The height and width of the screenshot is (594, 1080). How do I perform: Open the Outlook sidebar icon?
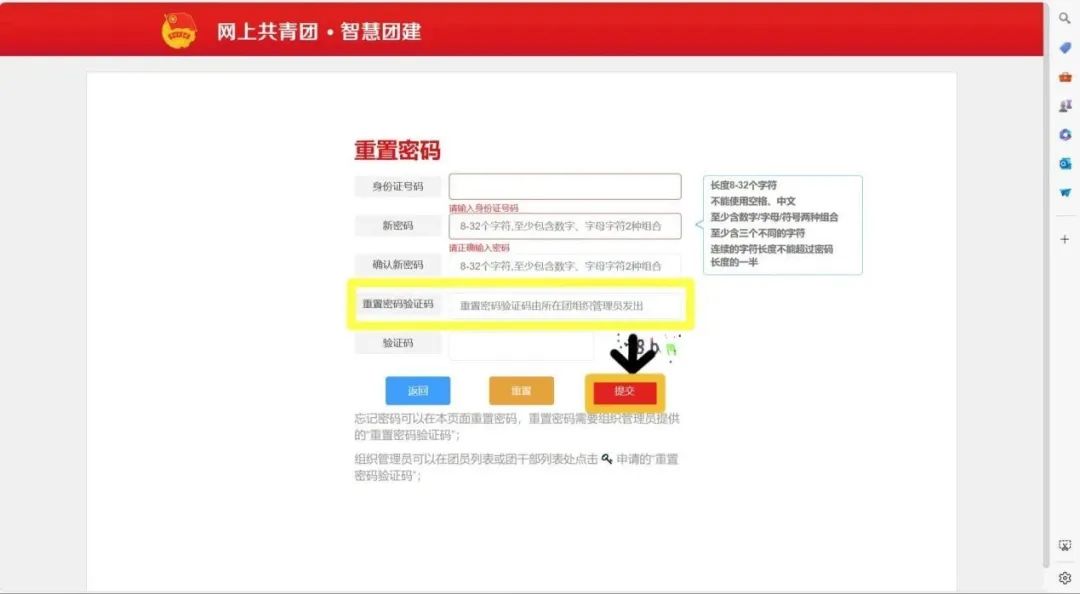[1065, 163]
